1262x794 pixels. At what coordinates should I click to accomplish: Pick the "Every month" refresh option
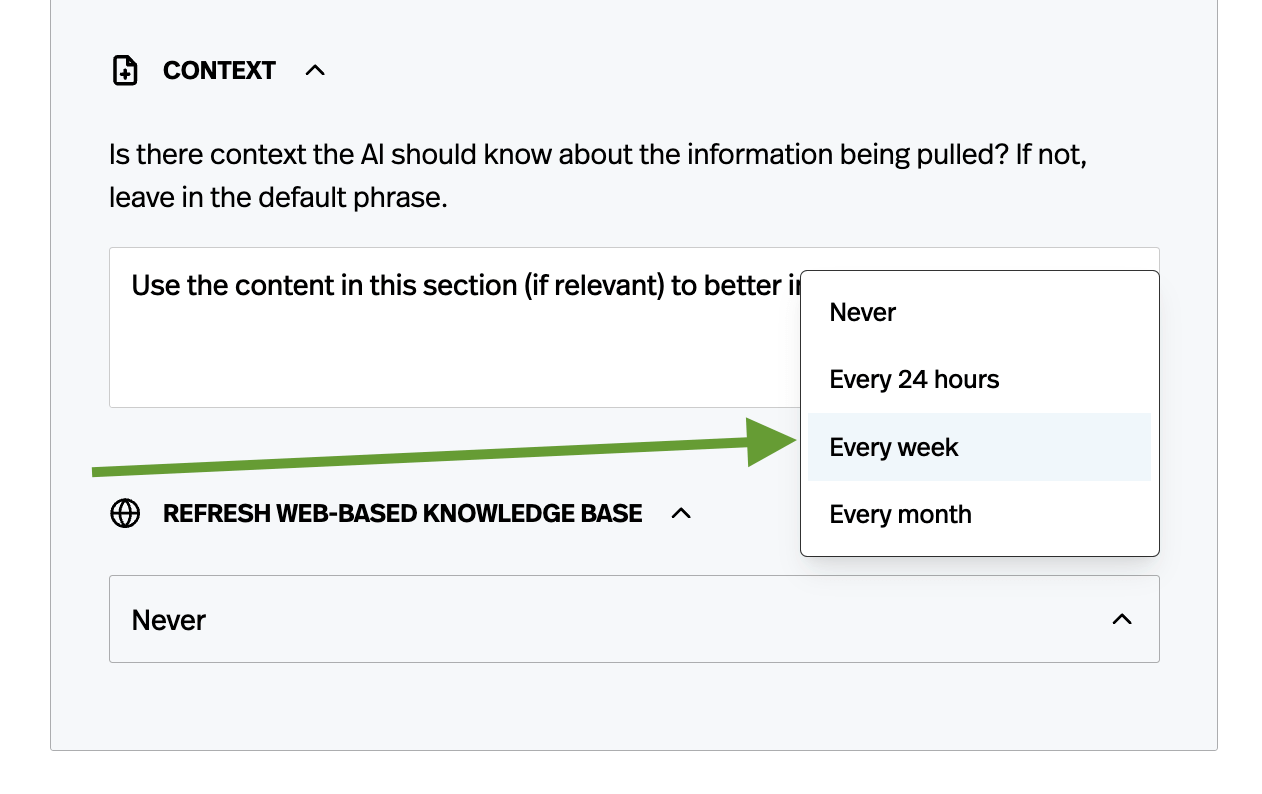point(900,515)
